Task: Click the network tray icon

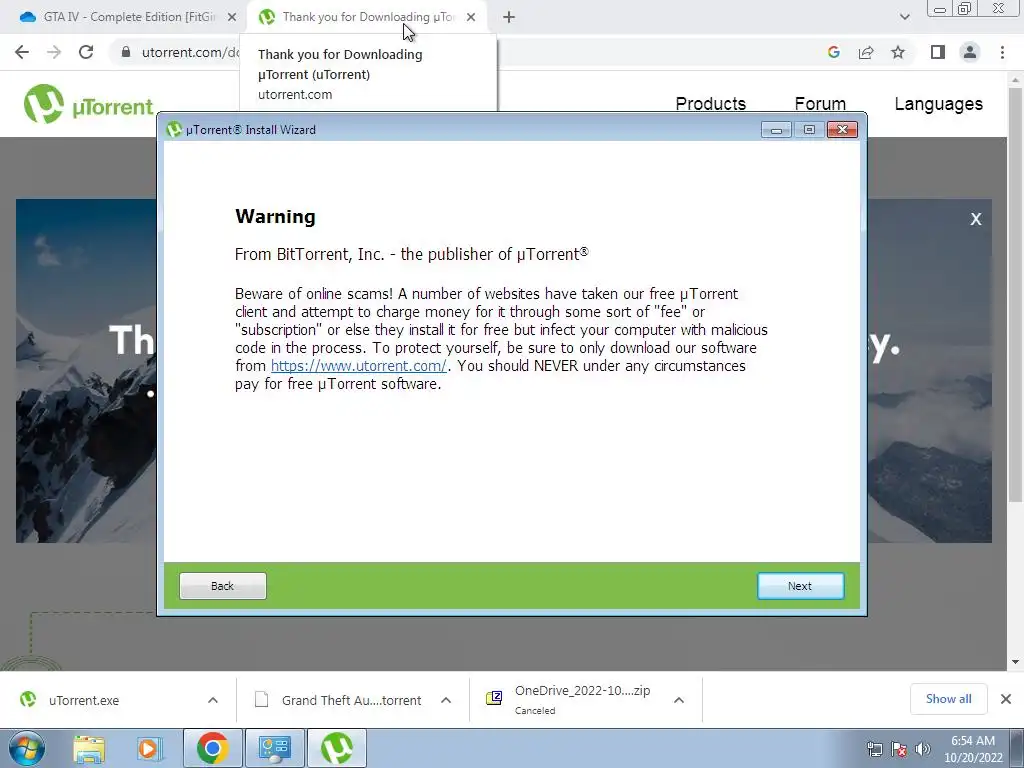Action: [874, 749]
